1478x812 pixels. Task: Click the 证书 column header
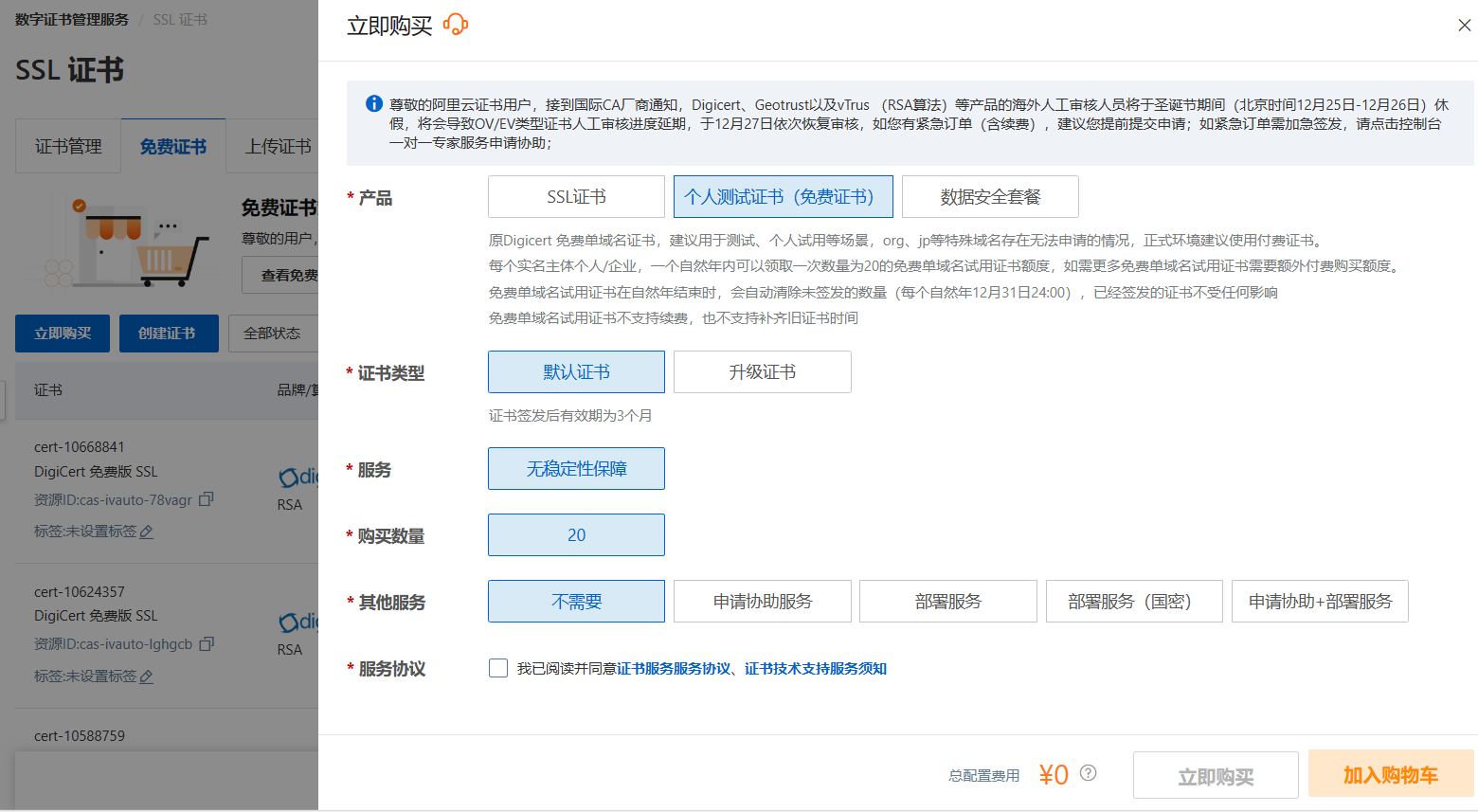[48, 389]
